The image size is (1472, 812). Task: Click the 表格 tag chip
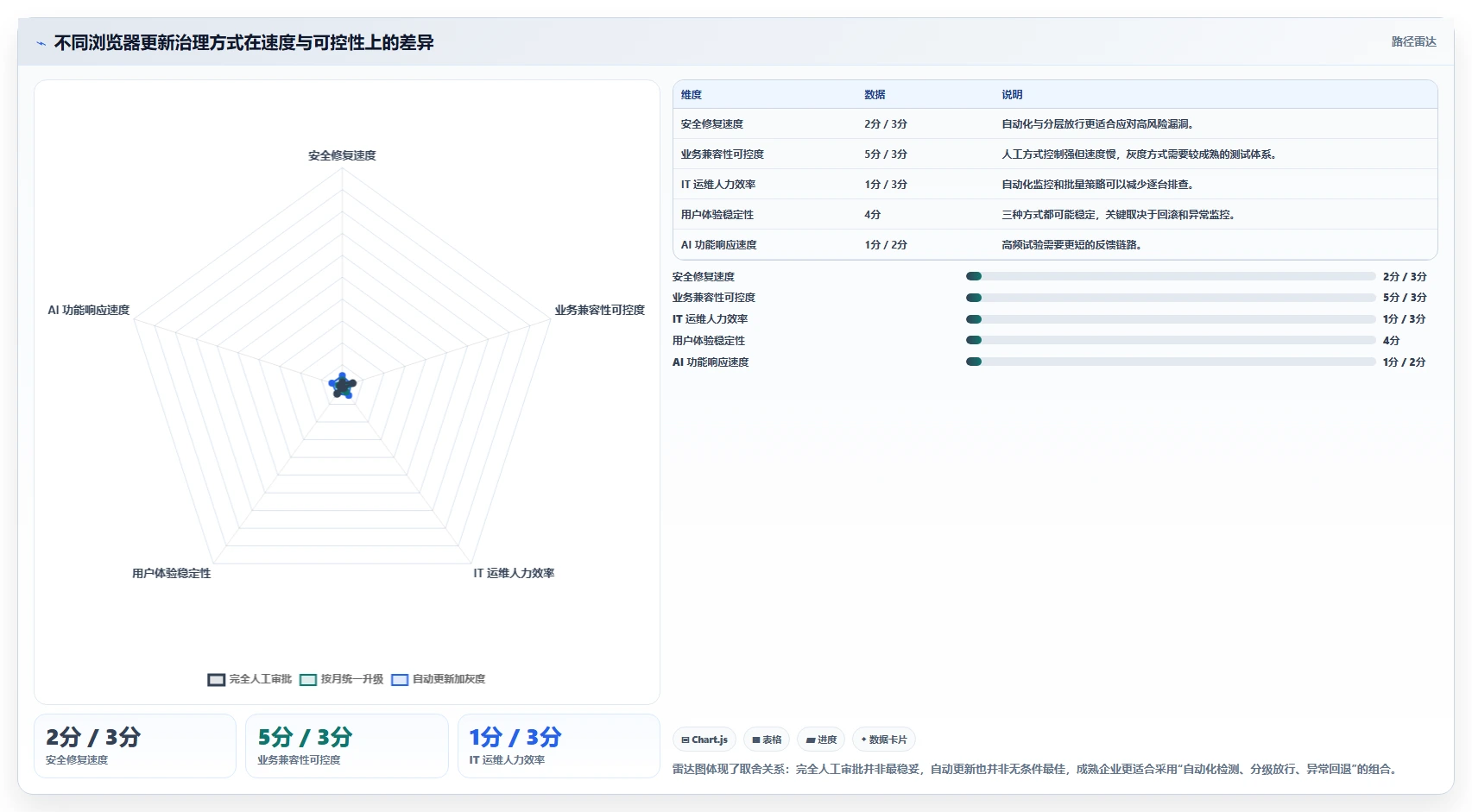[767, 740]
